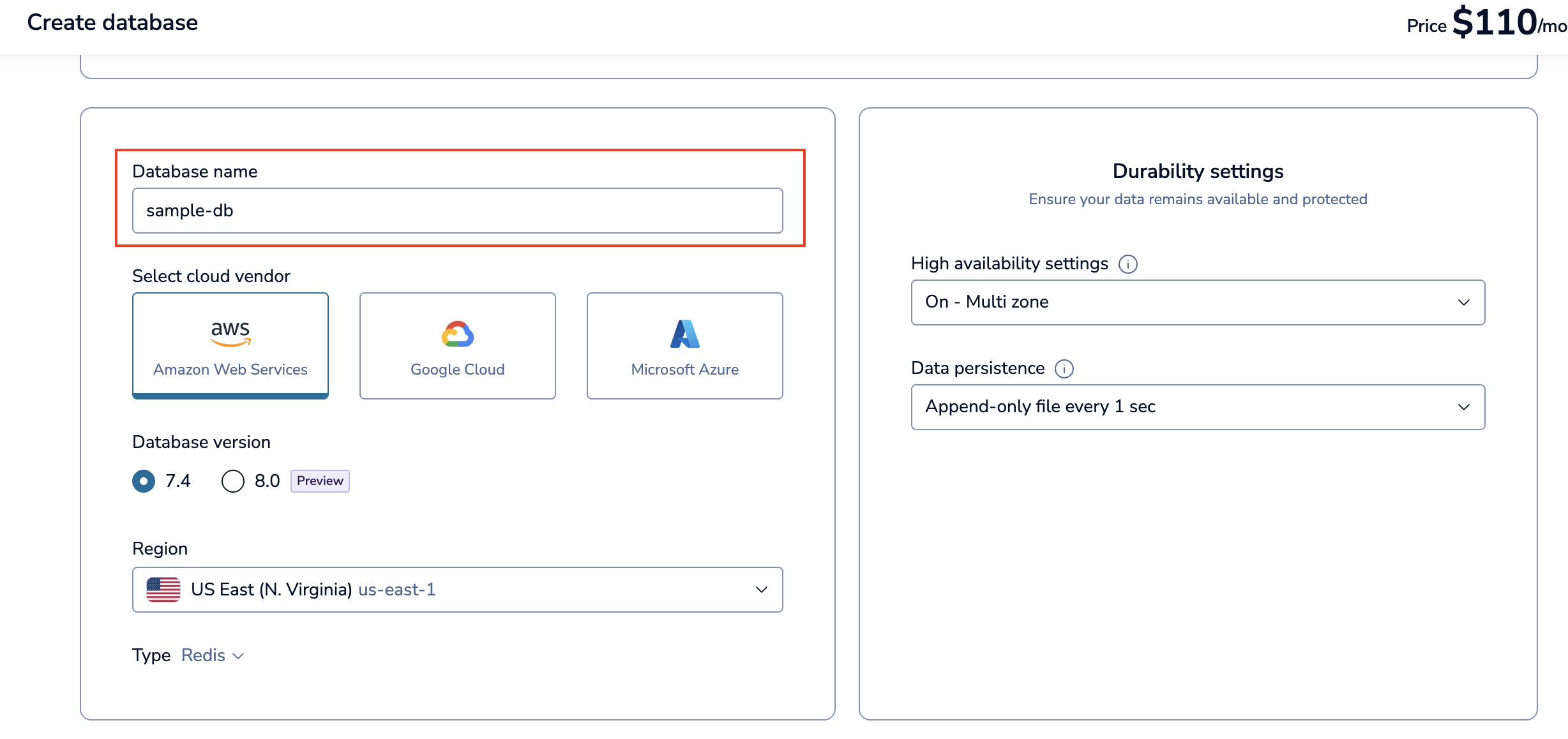Click the Preview badge next to 8.0
This screenshot has width=1568, height=739.
(320, 481)
